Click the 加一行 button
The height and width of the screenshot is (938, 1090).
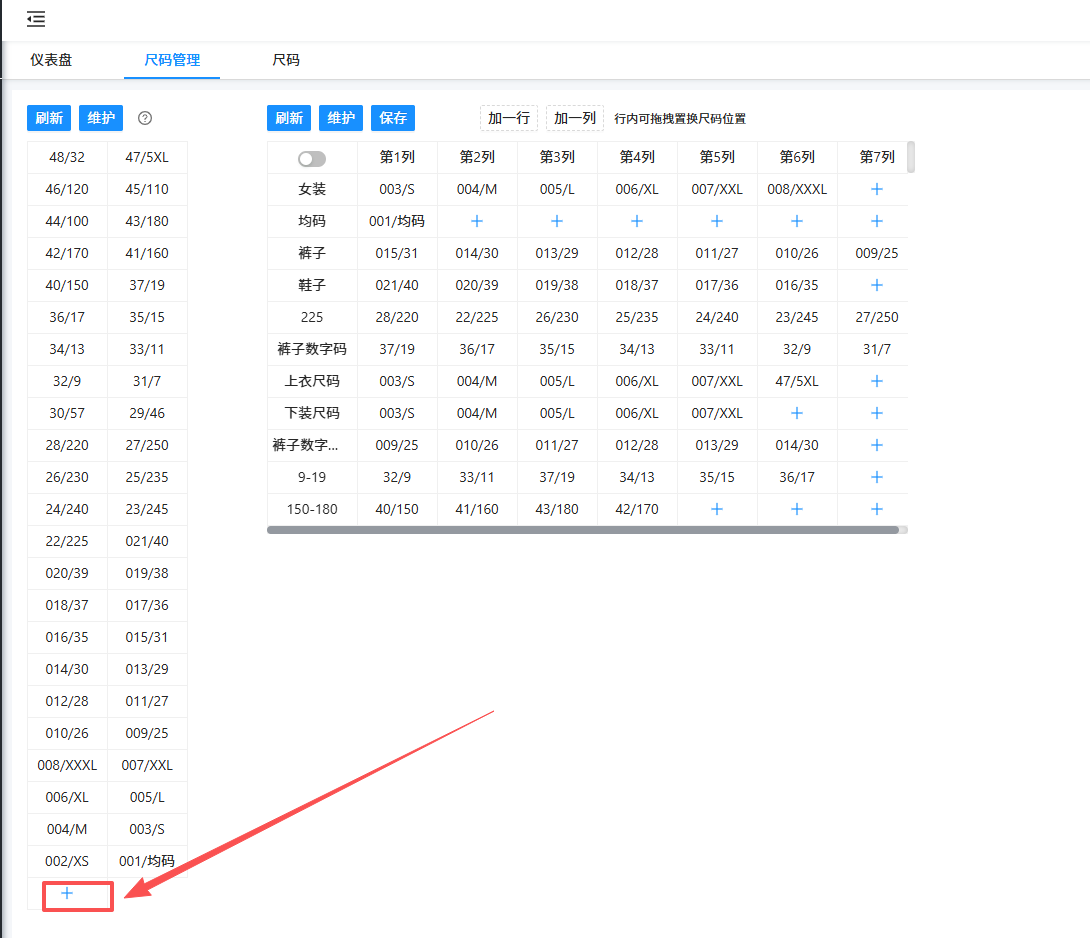pos(509,118)
